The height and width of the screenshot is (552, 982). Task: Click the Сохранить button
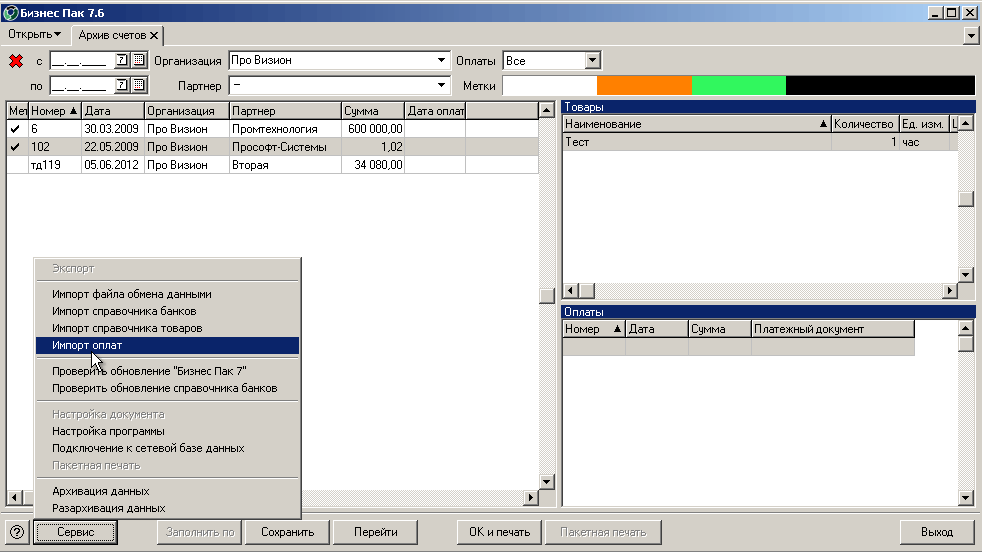[287, 532]
